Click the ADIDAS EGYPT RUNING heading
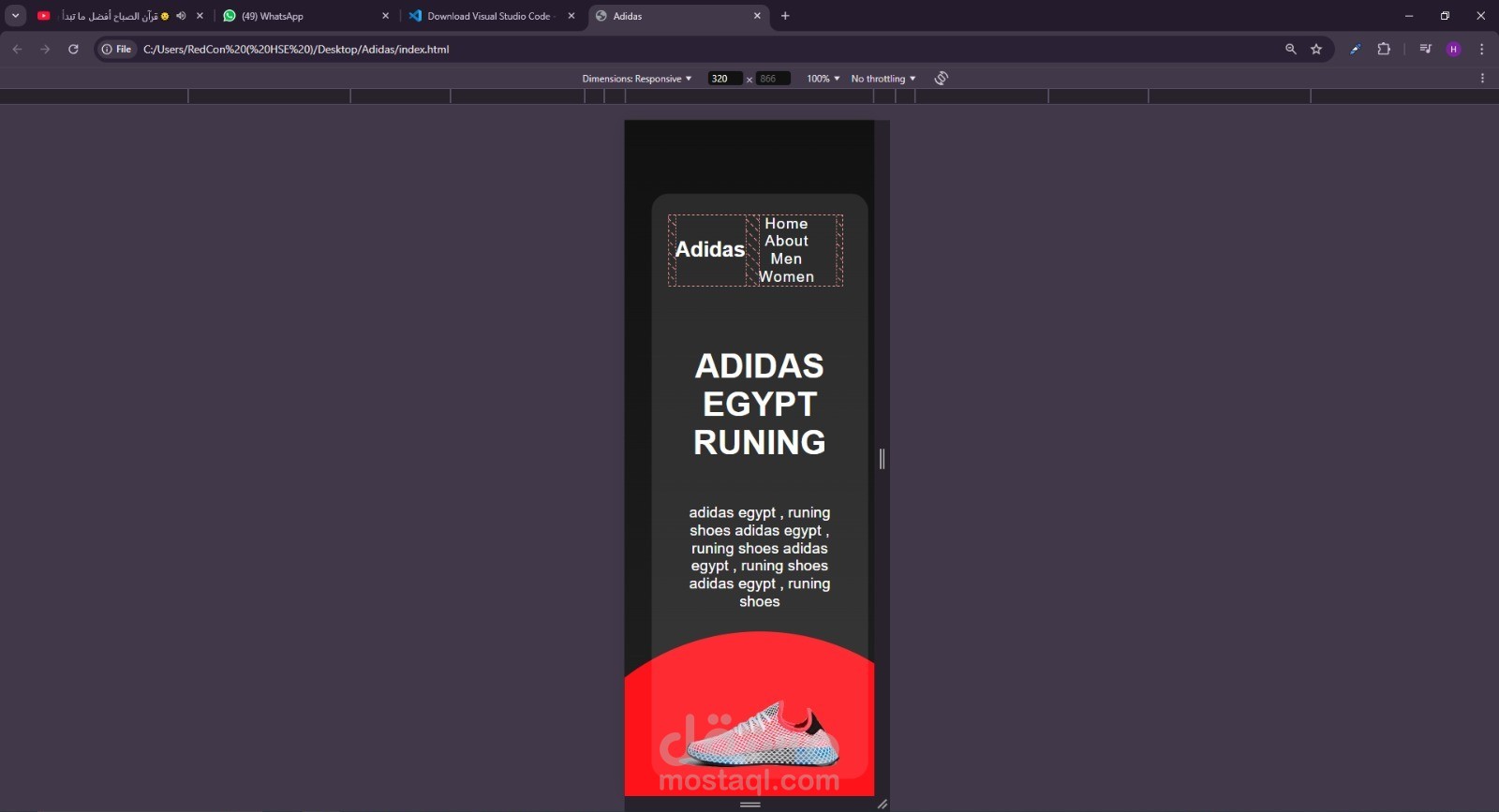This screenshot has width=1499, height=812. [760, 404]
